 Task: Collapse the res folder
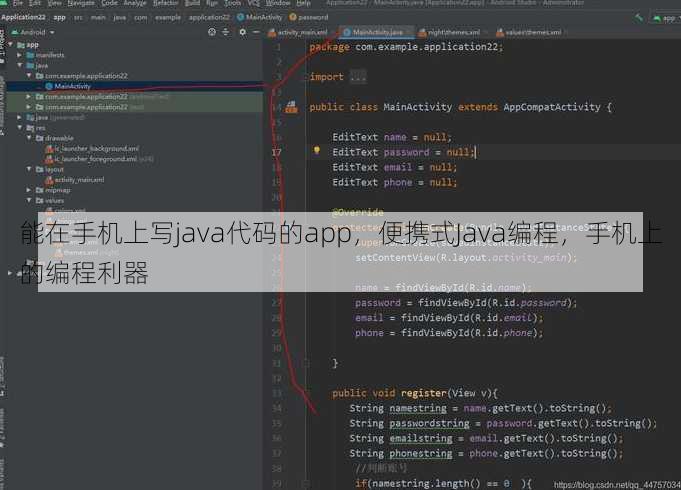point(20,128)
